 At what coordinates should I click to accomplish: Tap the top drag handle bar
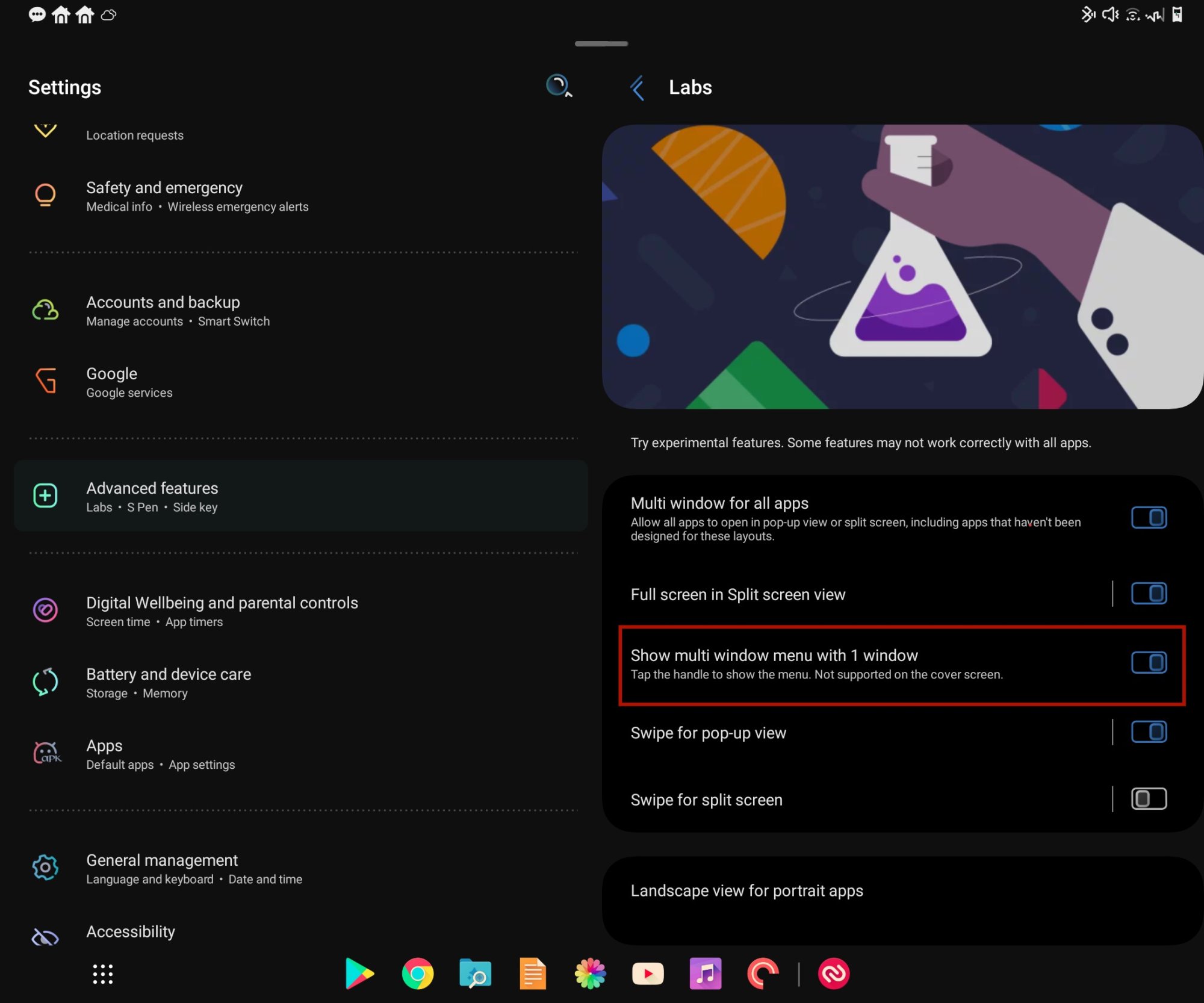point(601,43)
